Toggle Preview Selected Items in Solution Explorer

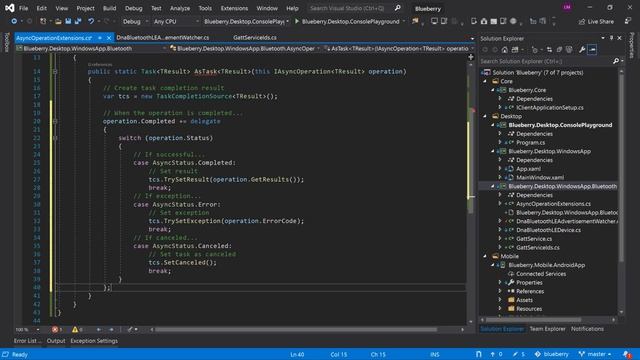click(592, 50)
